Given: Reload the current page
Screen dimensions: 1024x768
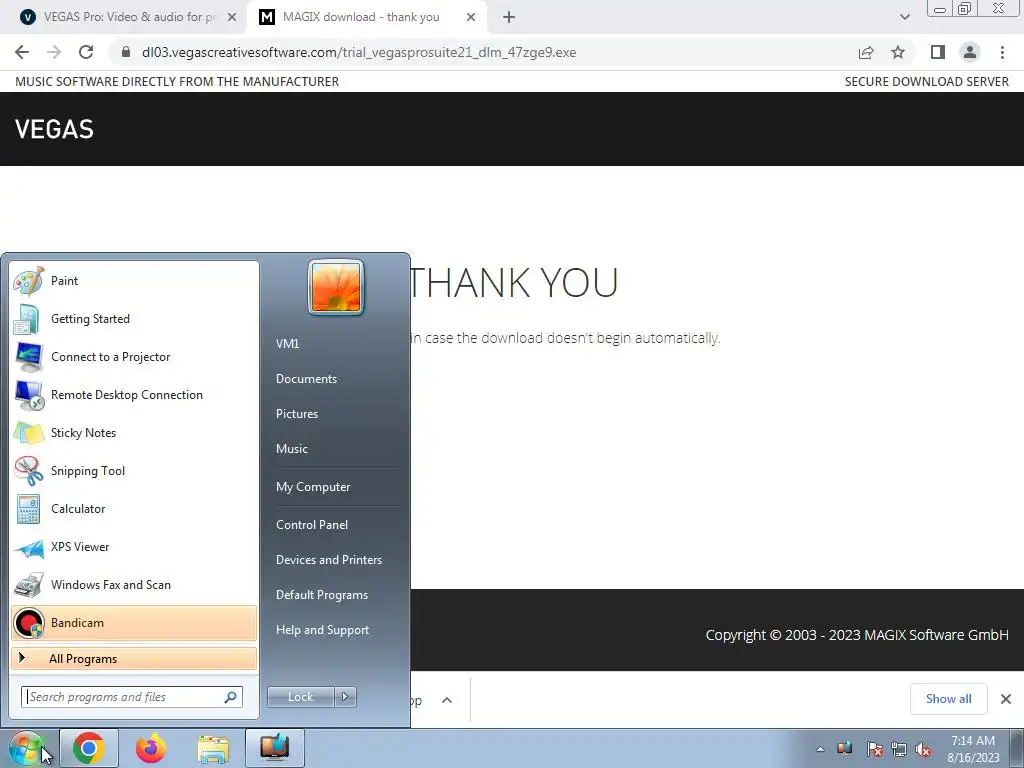Looking at the screenshot, I should 86,52.
